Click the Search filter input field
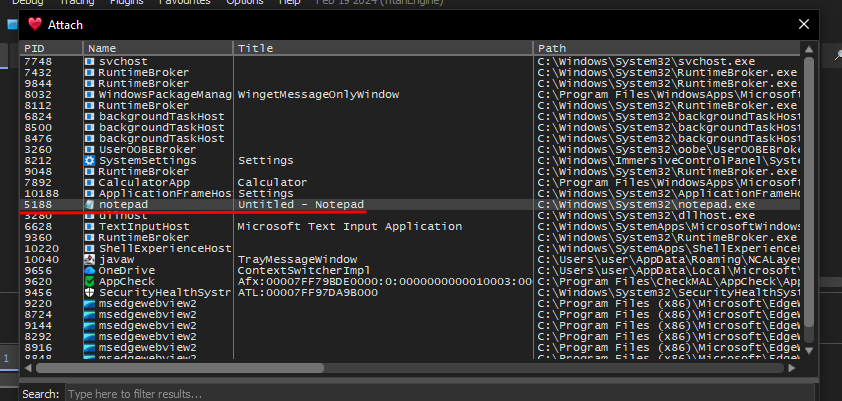 [x=441, y=394]
